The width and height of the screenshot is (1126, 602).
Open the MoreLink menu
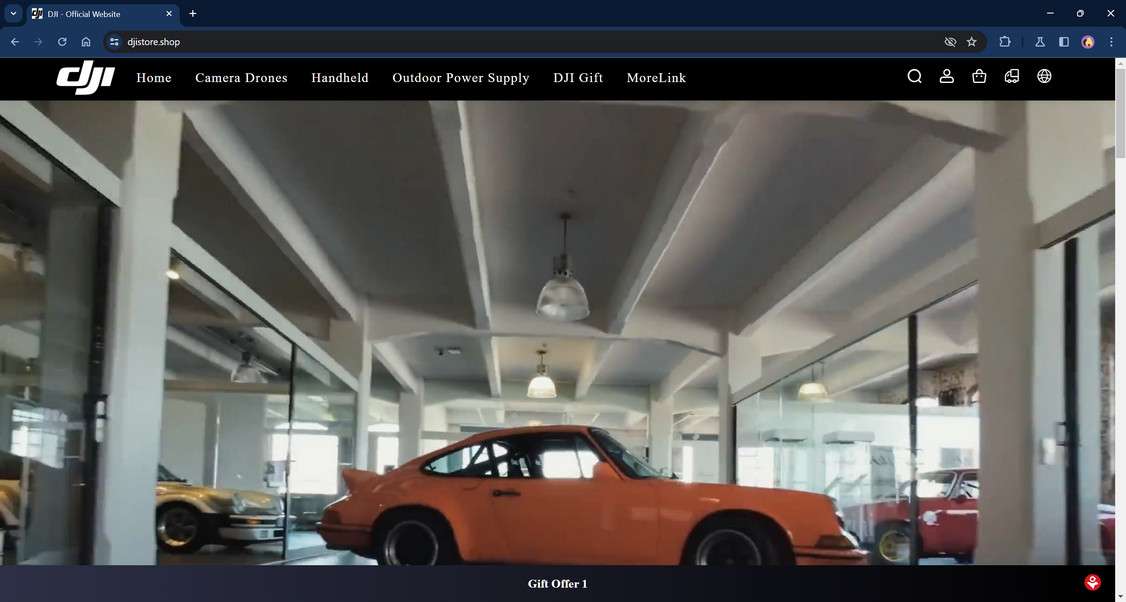coord(656,78)
